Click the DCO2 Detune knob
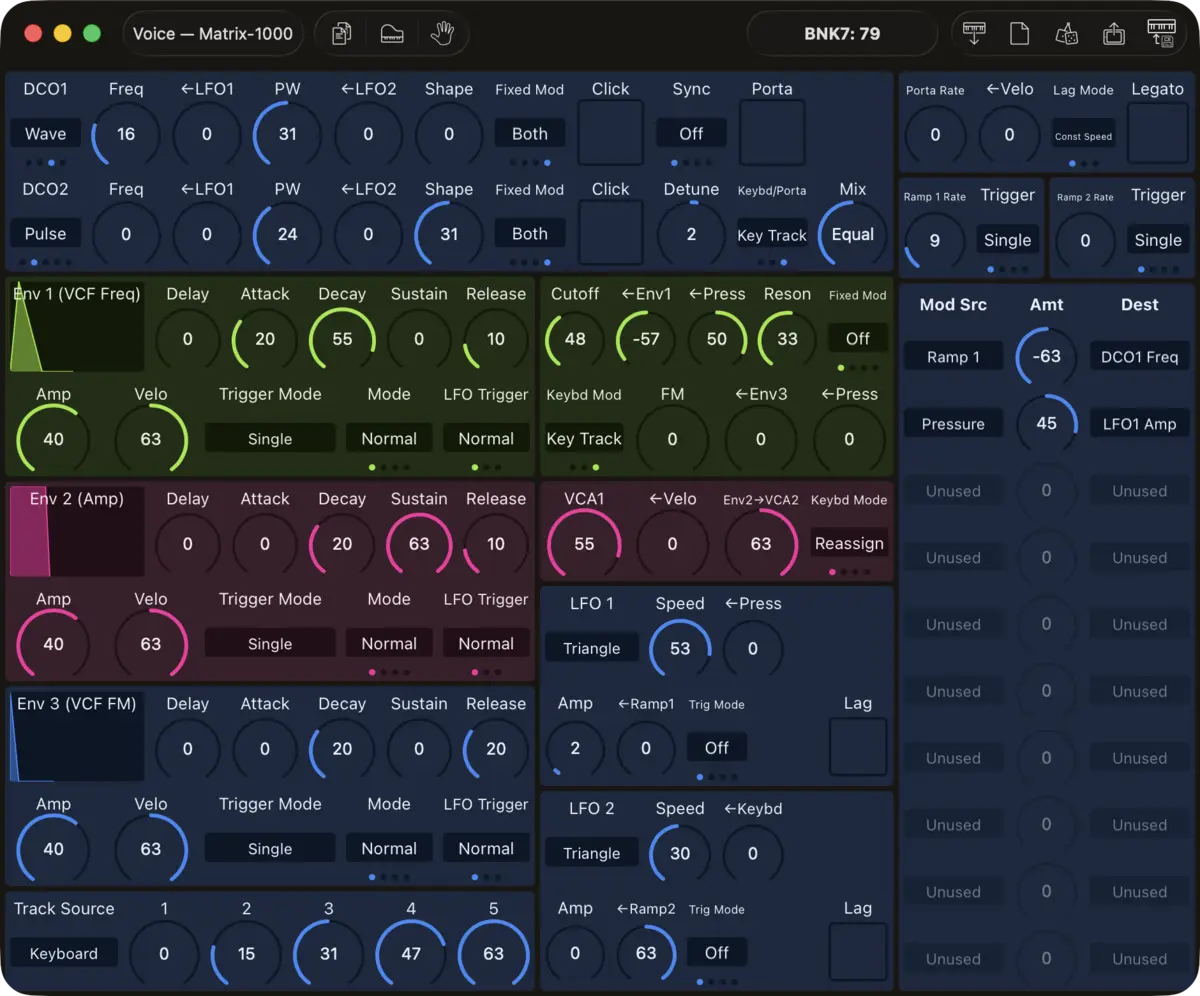 point(691,234)
